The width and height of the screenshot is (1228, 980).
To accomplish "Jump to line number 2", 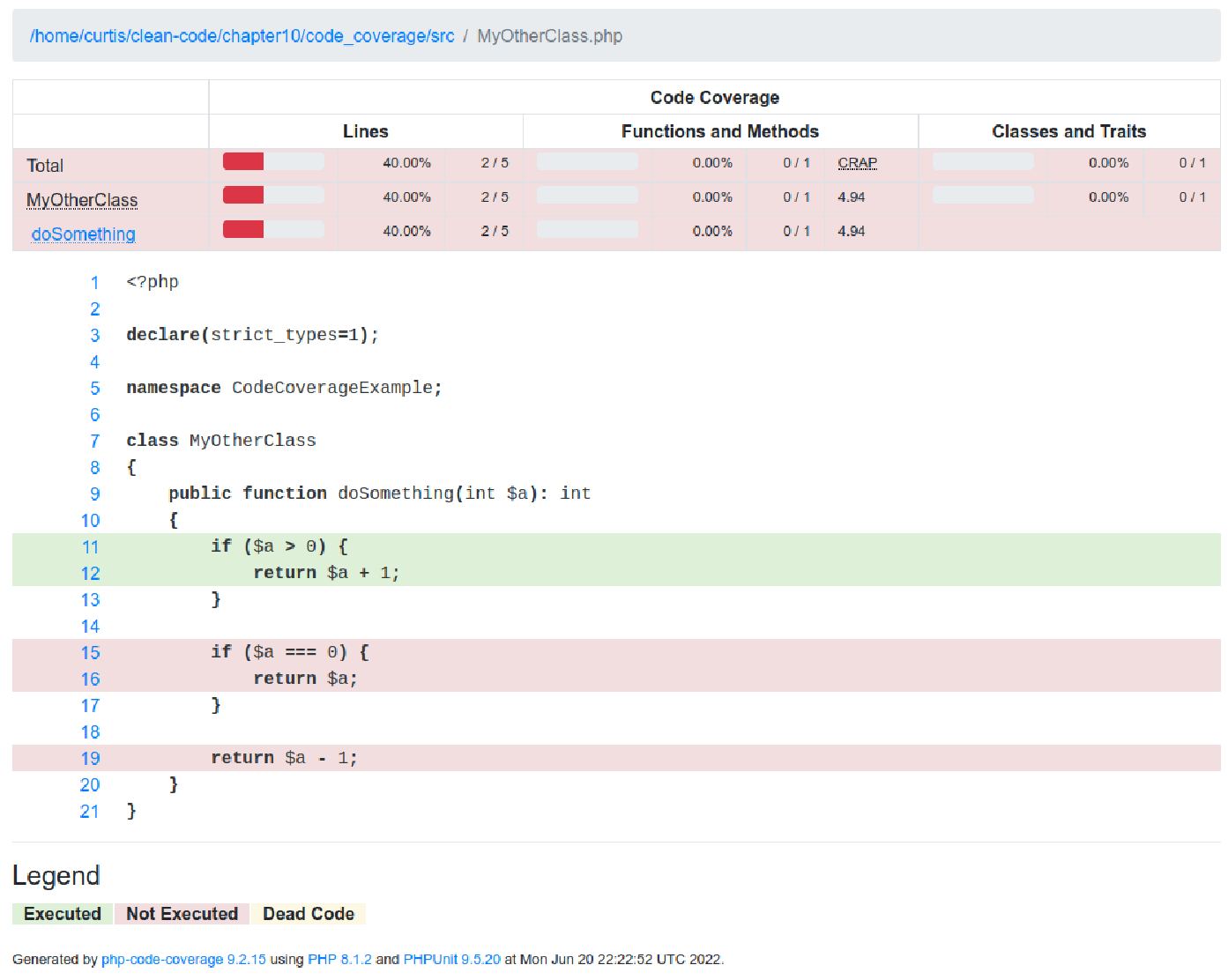I will [x=94, y=309].
